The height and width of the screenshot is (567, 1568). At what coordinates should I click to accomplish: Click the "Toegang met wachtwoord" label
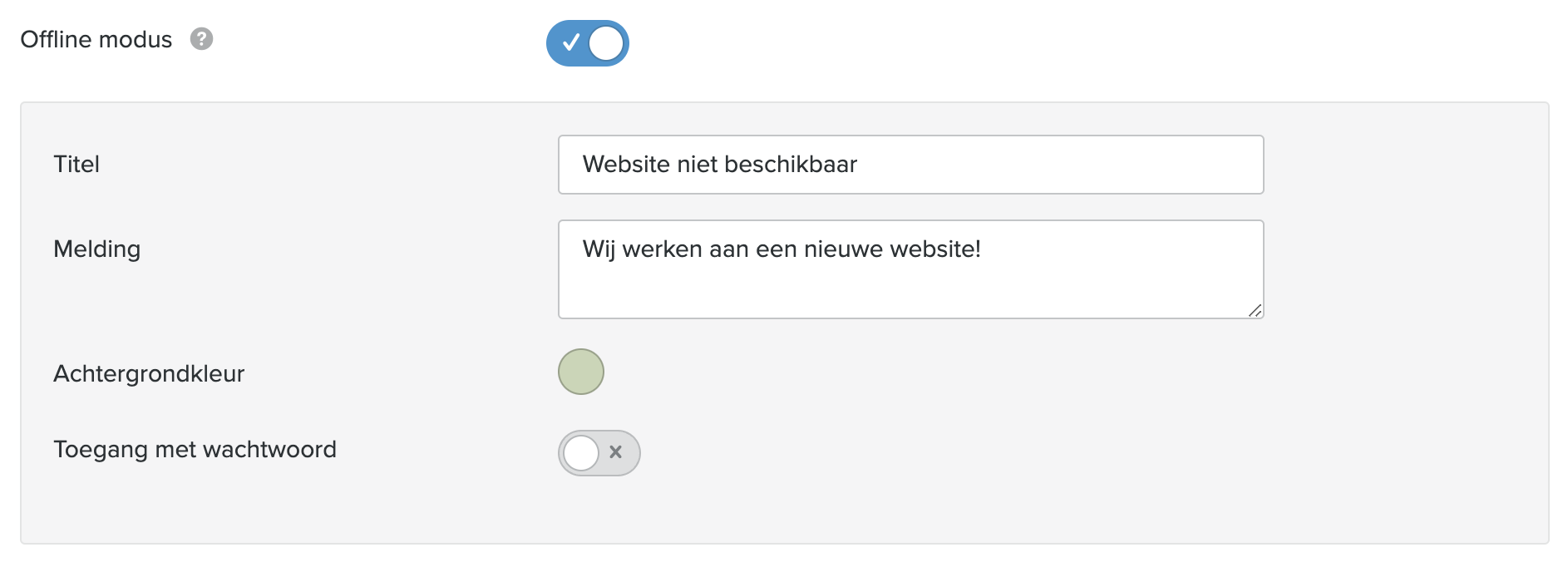point(195,449)
